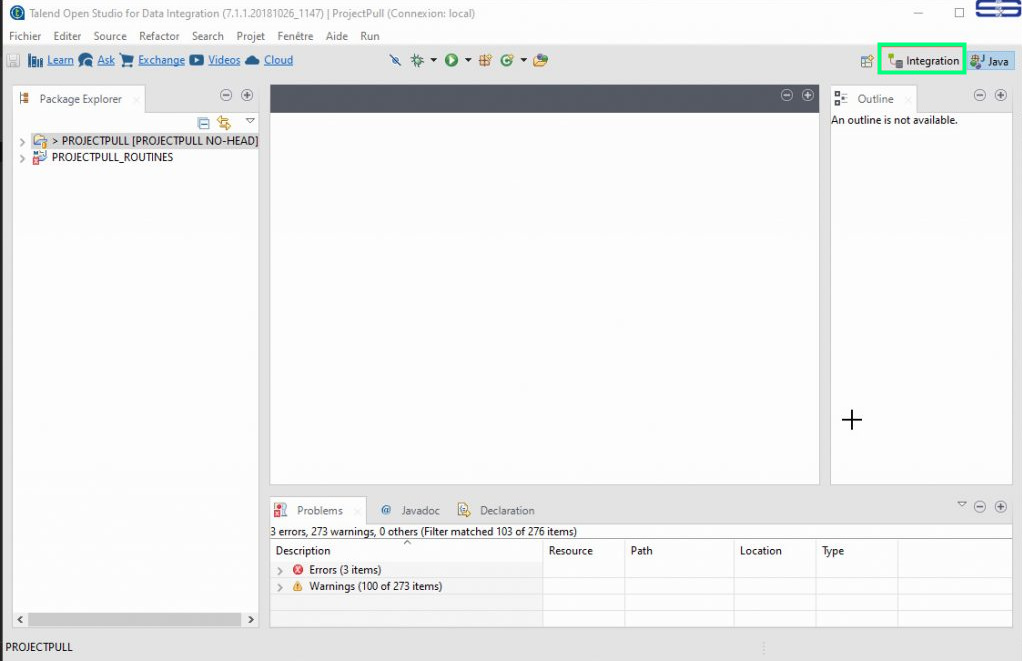Click the scroll left arrow in Package Explorer
Screen dimensions: 1022x662
coord(20,620)
